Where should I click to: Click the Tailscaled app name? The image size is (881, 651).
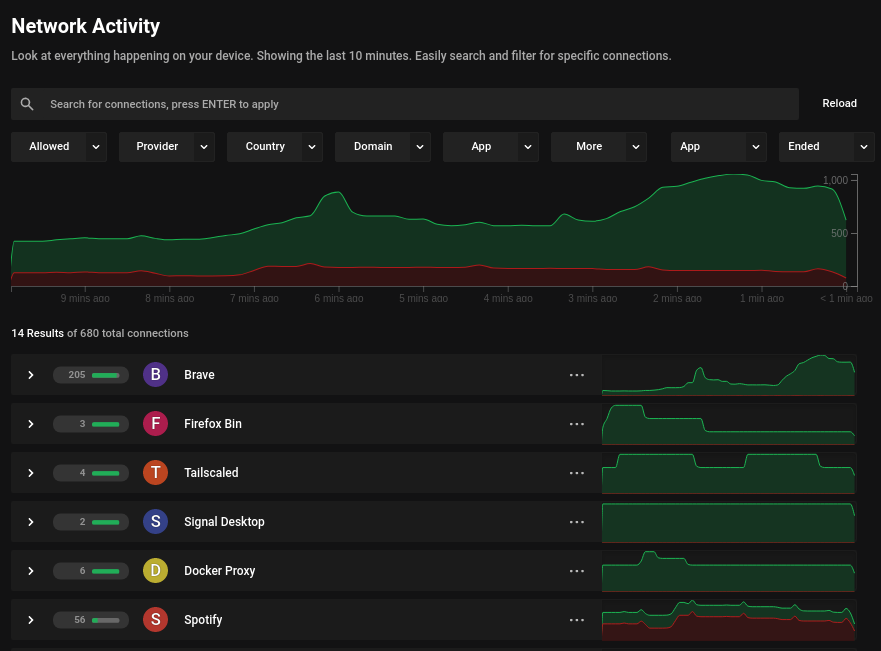211,473
